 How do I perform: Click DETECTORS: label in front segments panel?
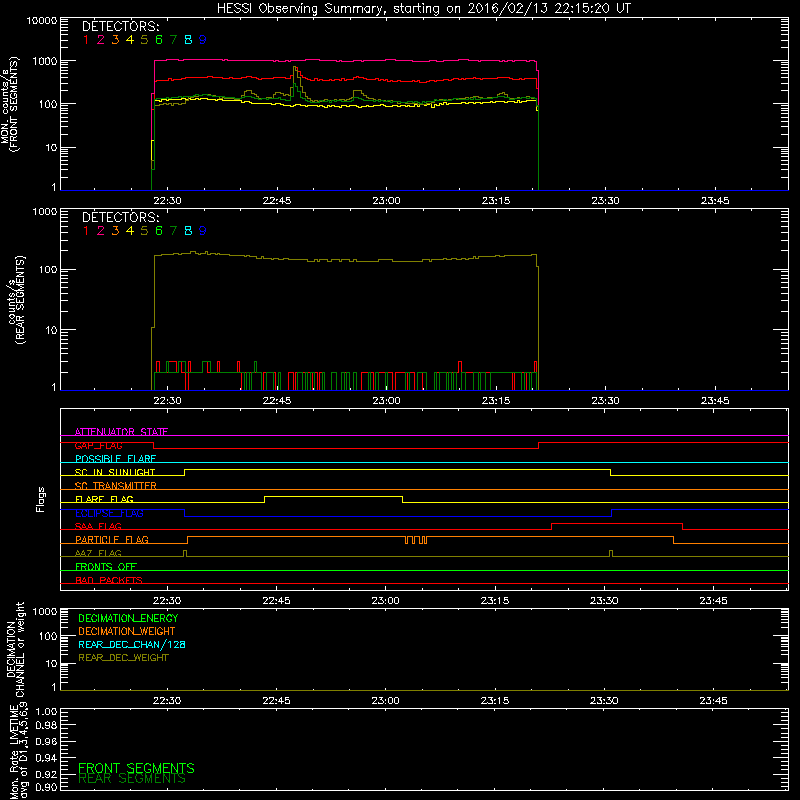[x=121, y=27]
